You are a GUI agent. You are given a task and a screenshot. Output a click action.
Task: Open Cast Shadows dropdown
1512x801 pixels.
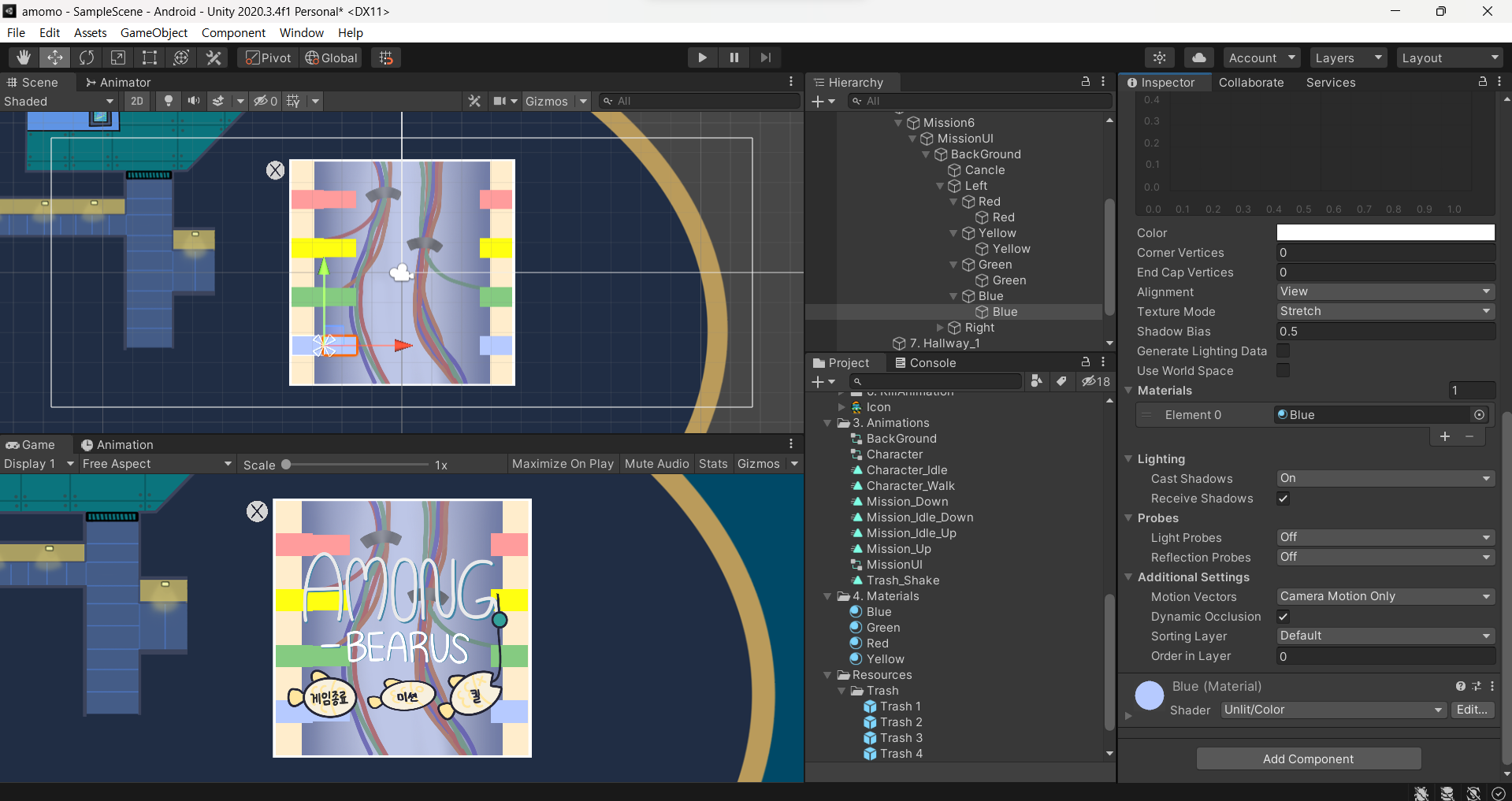point(1385,478)
